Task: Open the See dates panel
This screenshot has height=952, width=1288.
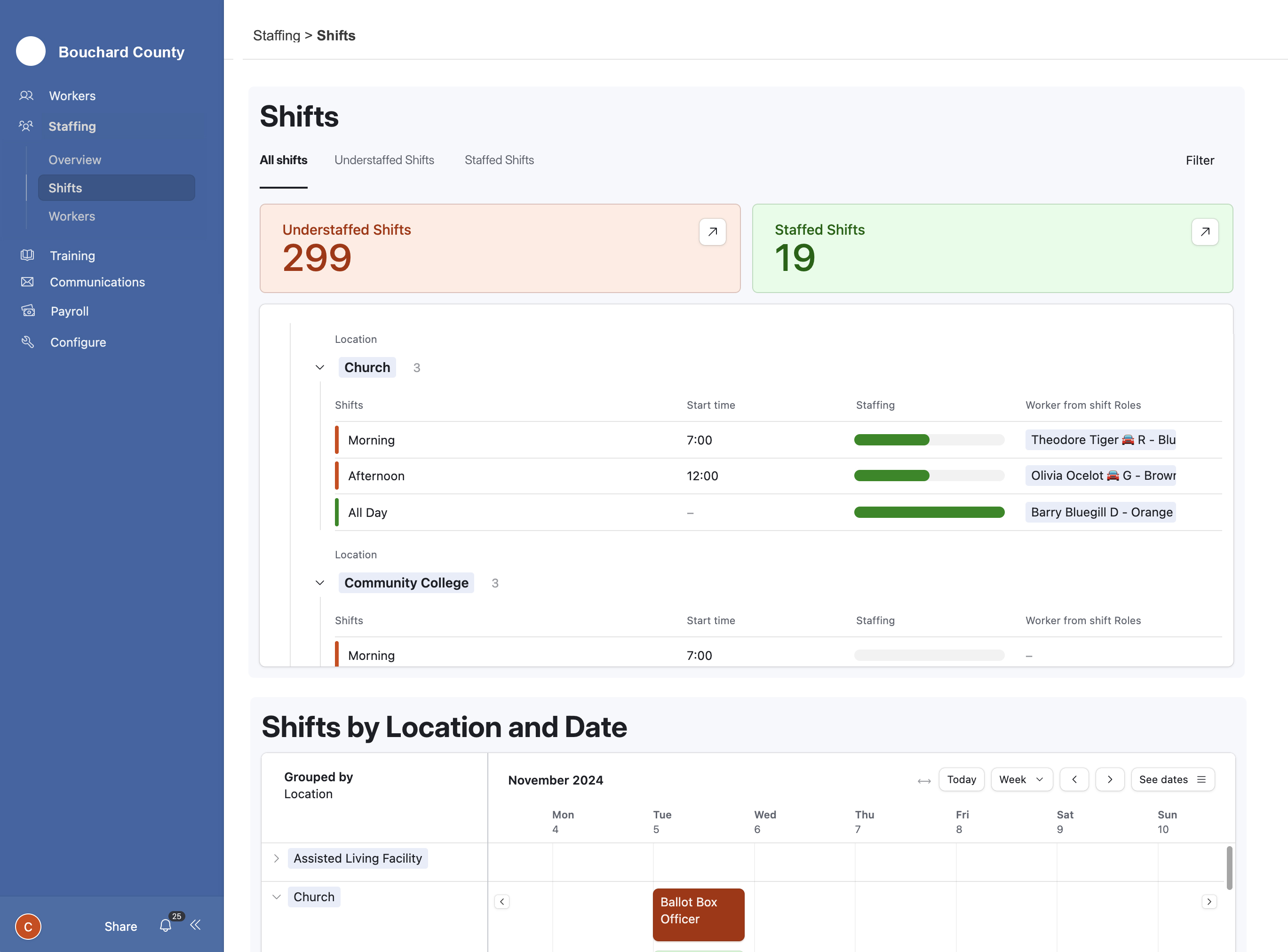Action: click(1172, 779)
